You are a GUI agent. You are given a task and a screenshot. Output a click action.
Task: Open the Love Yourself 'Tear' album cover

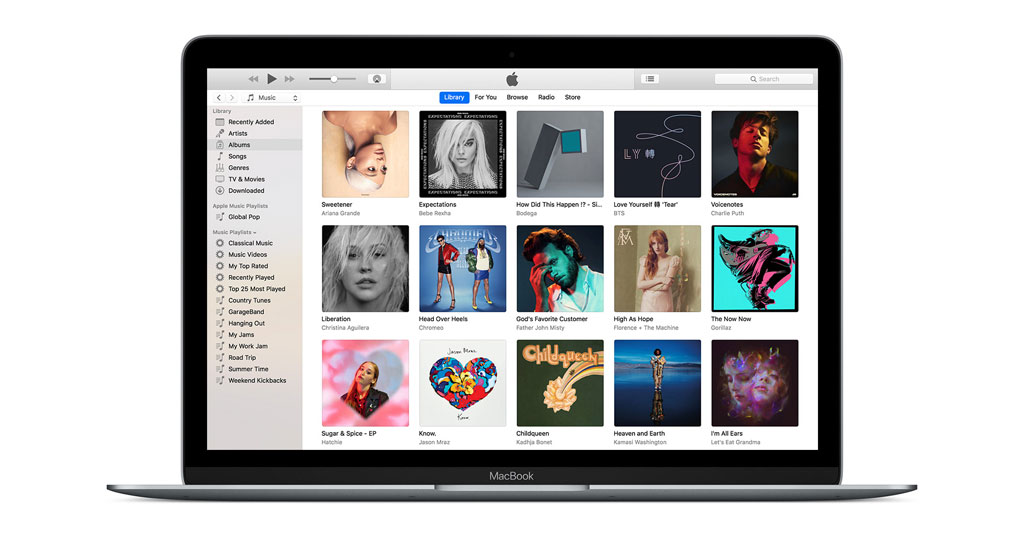(657, 154)
